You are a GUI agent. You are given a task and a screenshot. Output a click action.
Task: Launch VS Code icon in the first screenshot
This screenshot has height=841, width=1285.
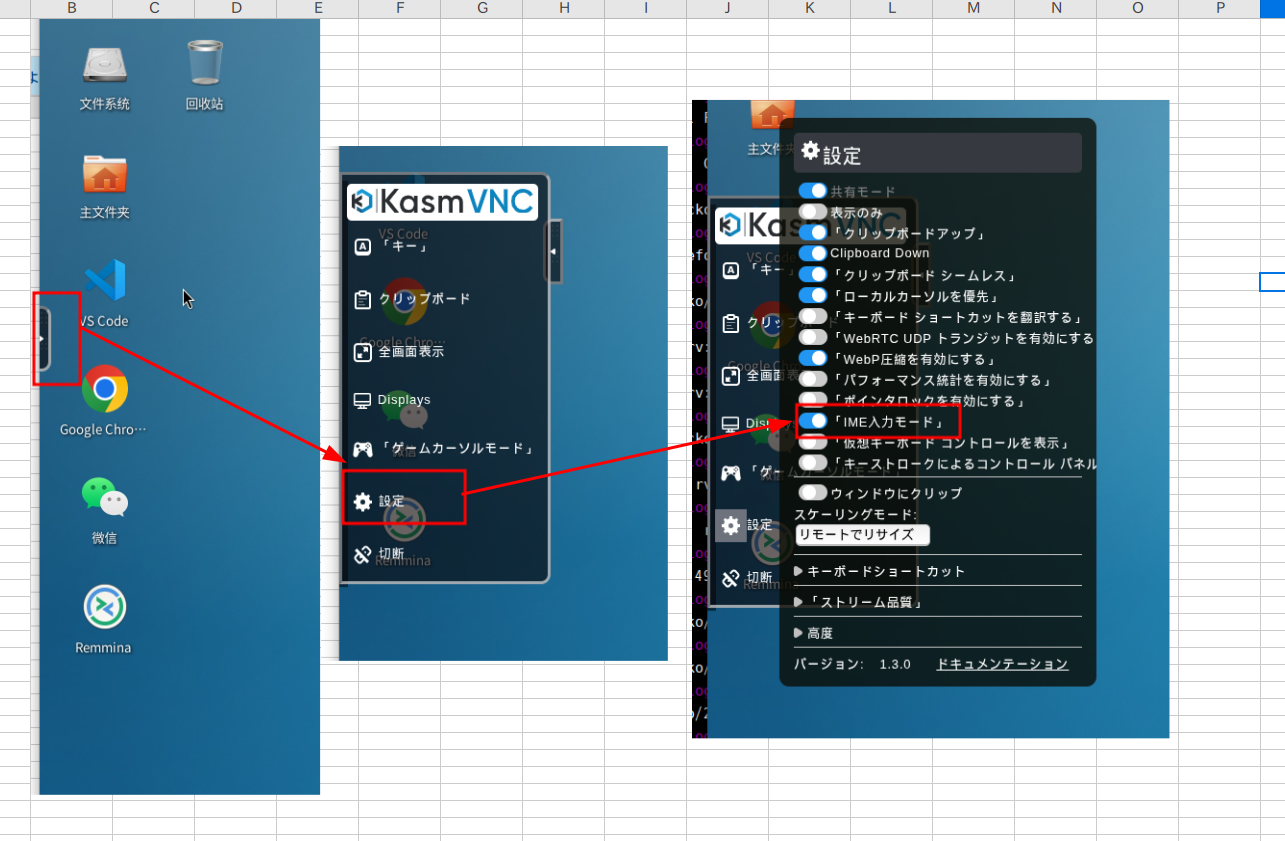point(105,281)
